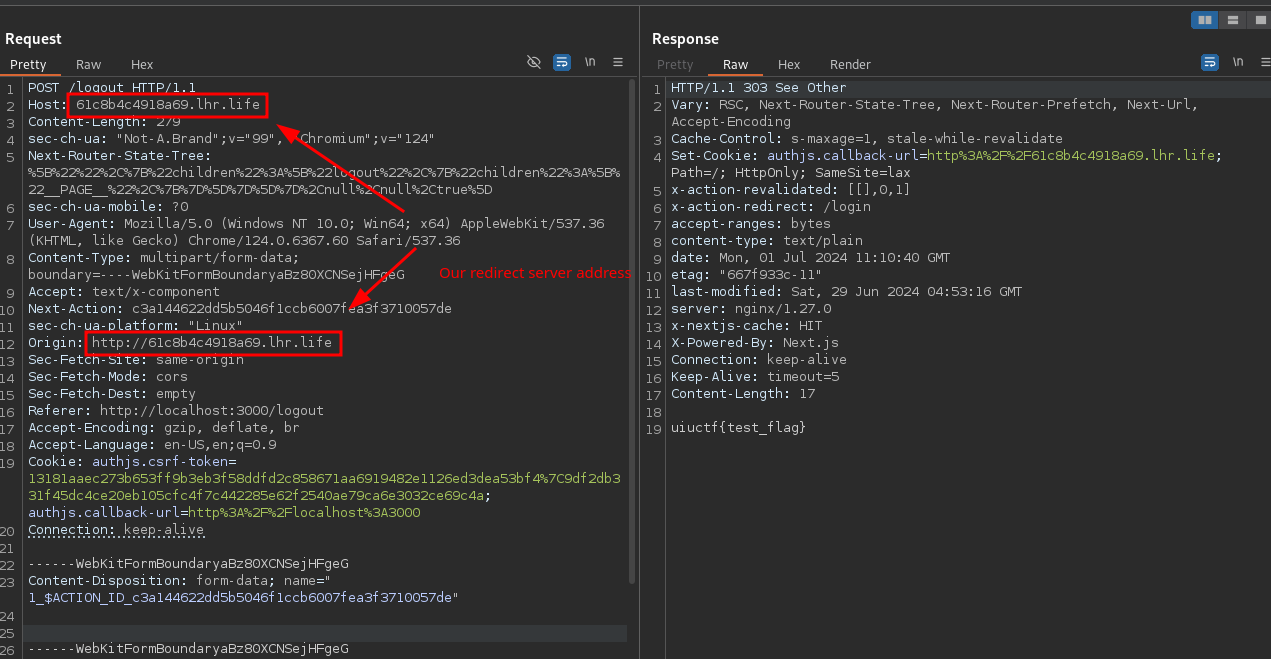Image resolution: width=1271 pixels, height=659 pixels.
Task: Click the Referer http://localhost:3000/logout line
Action: 176,410
